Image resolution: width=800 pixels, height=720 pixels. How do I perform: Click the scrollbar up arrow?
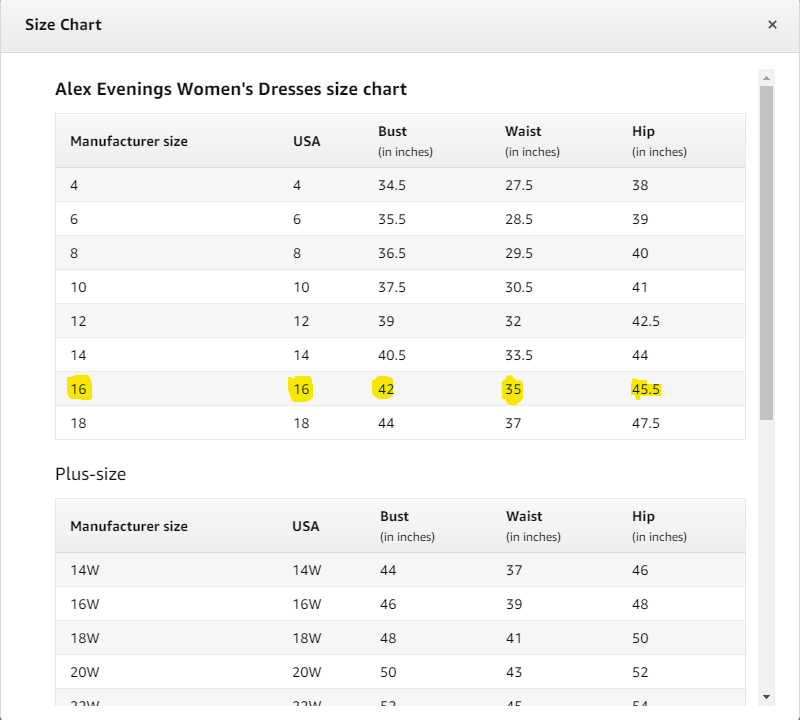[766, 78]
